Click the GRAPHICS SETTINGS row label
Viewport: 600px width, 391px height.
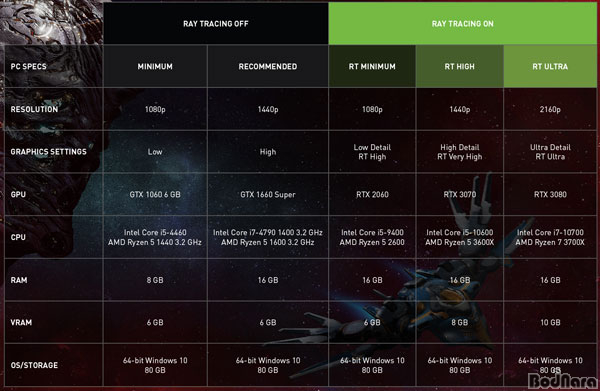click(49, 152)
